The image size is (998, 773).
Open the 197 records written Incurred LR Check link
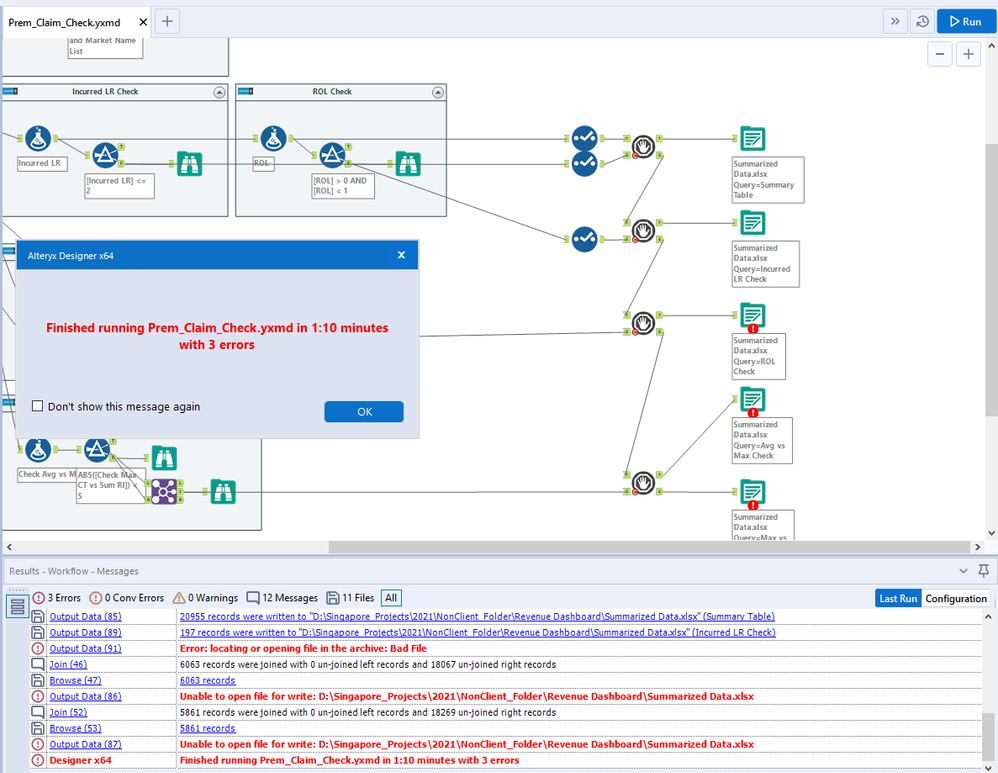coord(477,632)
